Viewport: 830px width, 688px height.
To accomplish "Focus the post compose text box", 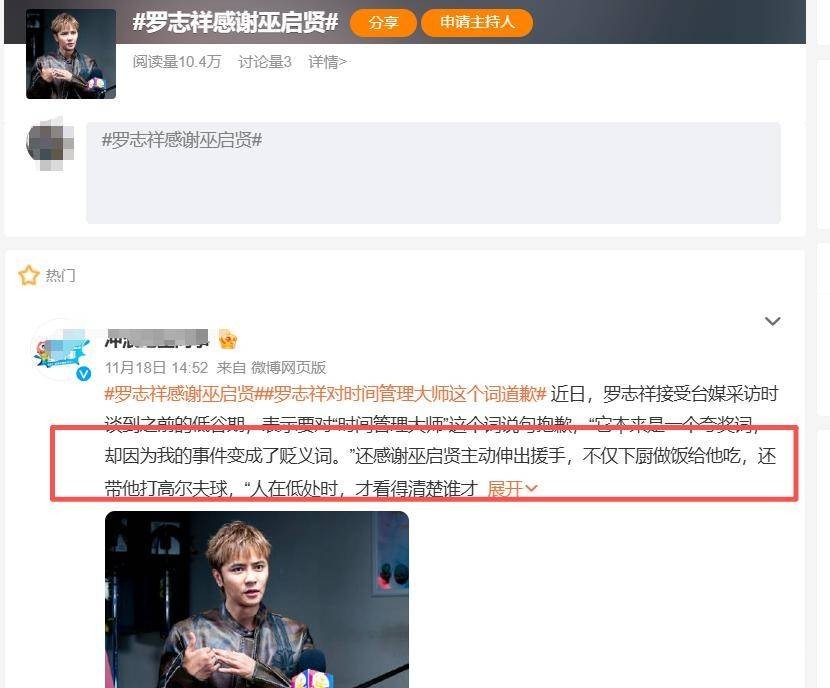I will coord(433,173).
